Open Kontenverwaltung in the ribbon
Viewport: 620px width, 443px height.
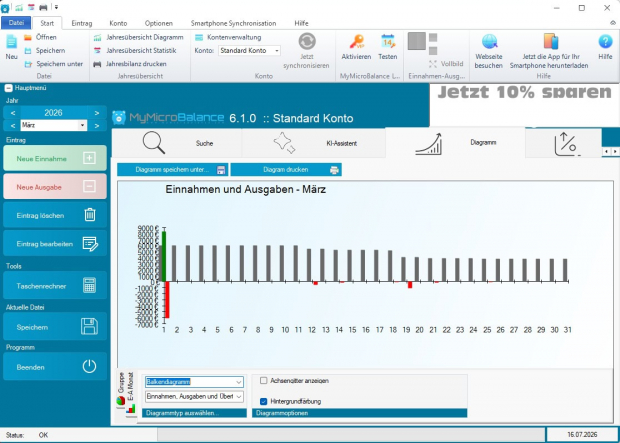(x=228, y=38)
